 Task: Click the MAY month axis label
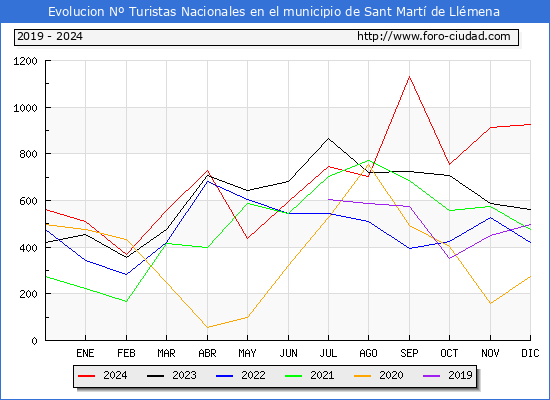(247, 353)
